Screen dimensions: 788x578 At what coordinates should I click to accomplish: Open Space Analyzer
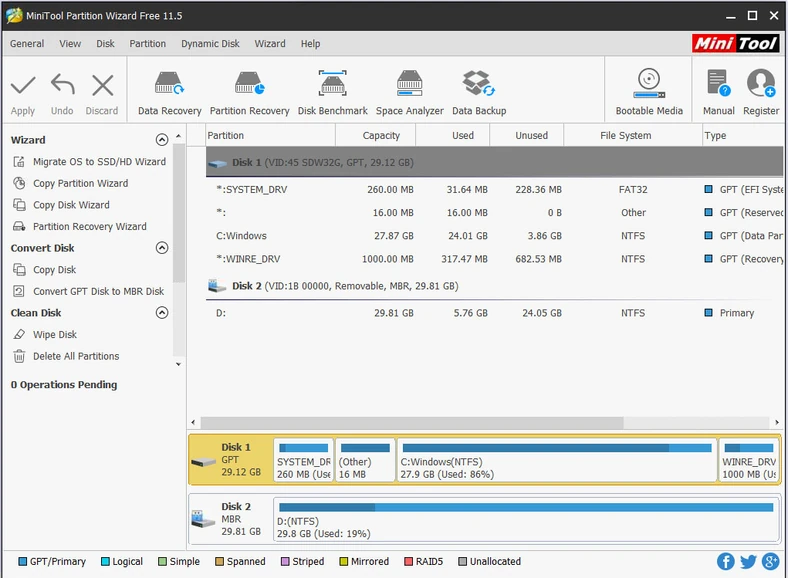[x=409, y=92]
